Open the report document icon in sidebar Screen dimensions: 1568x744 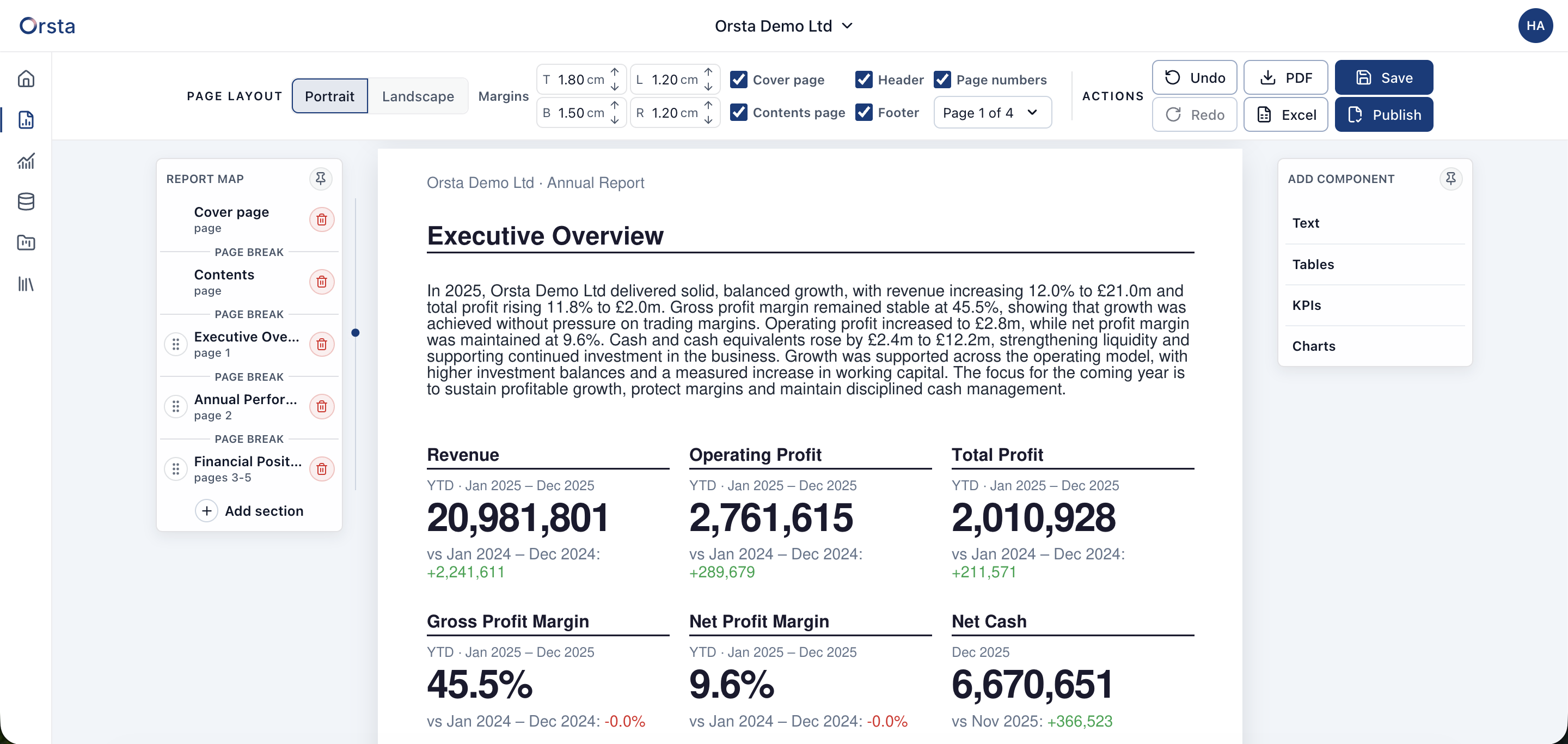point(26,120)
